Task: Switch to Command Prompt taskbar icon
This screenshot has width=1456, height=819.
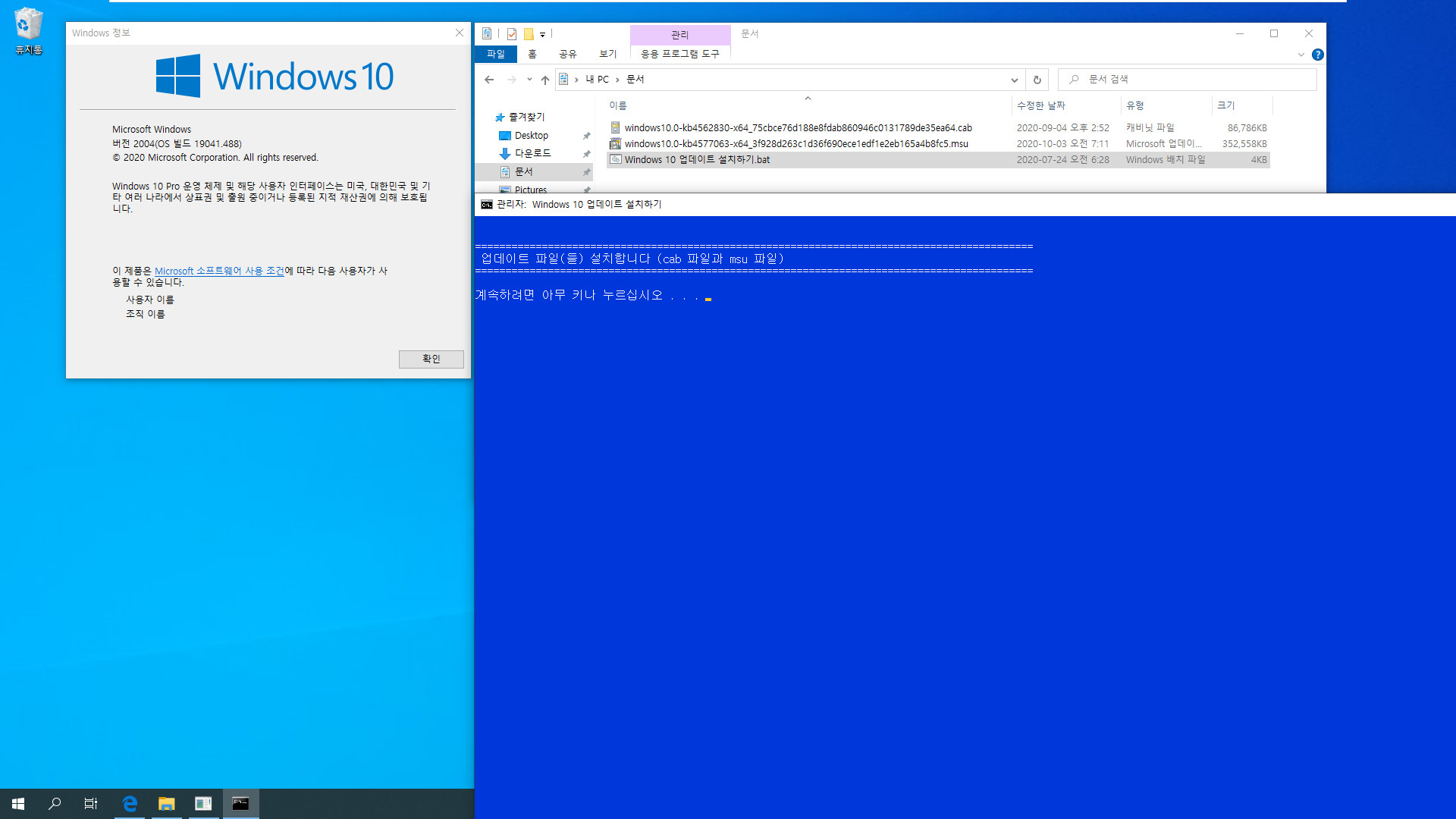Action: coord(240,804)
